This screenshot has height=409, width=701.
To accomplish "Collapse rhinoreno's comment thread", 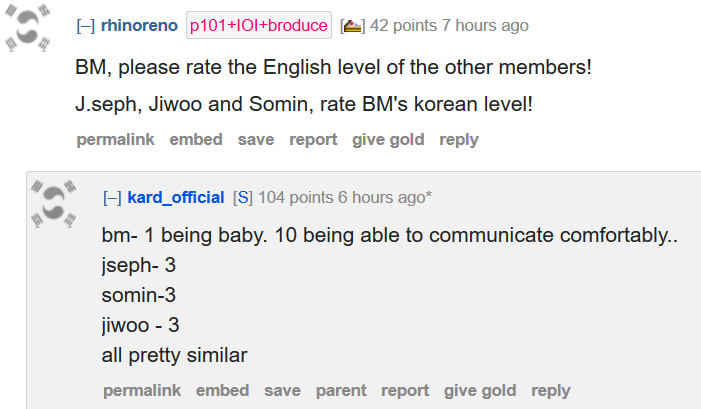I will (x=86, y=26).
